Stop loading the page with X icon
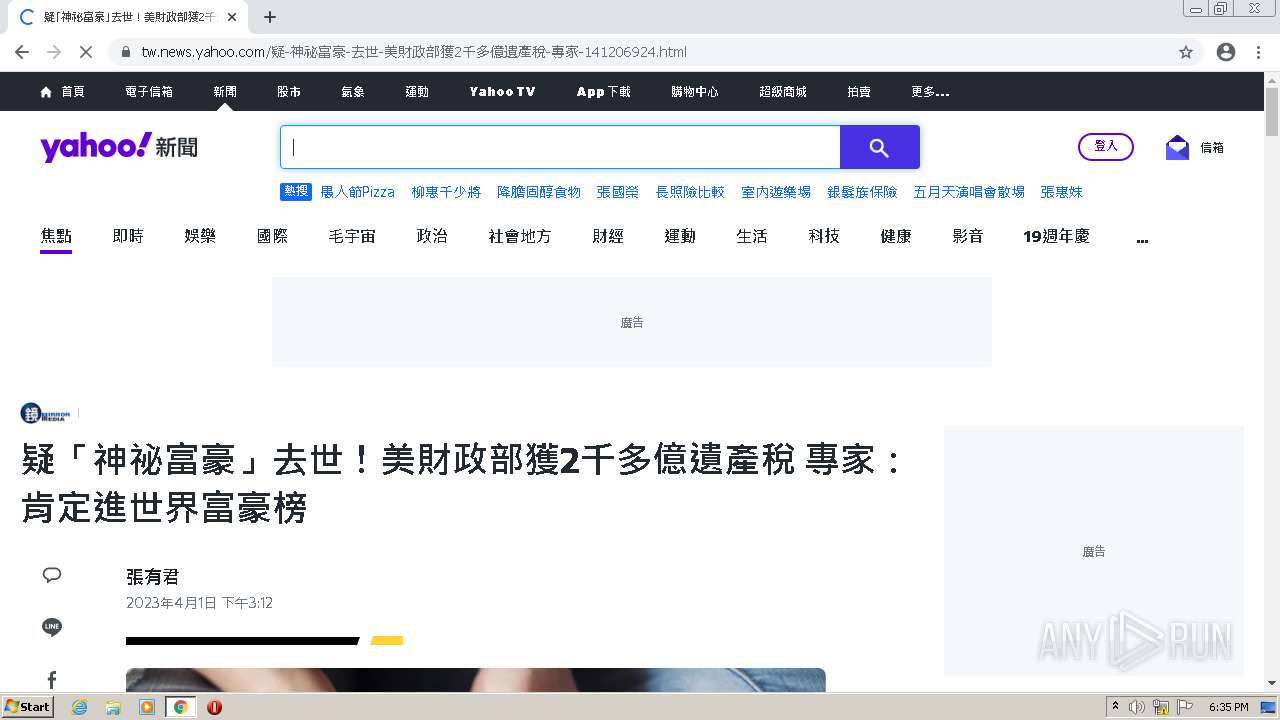Screen dimensions: 1280x720 click(86, 52)
